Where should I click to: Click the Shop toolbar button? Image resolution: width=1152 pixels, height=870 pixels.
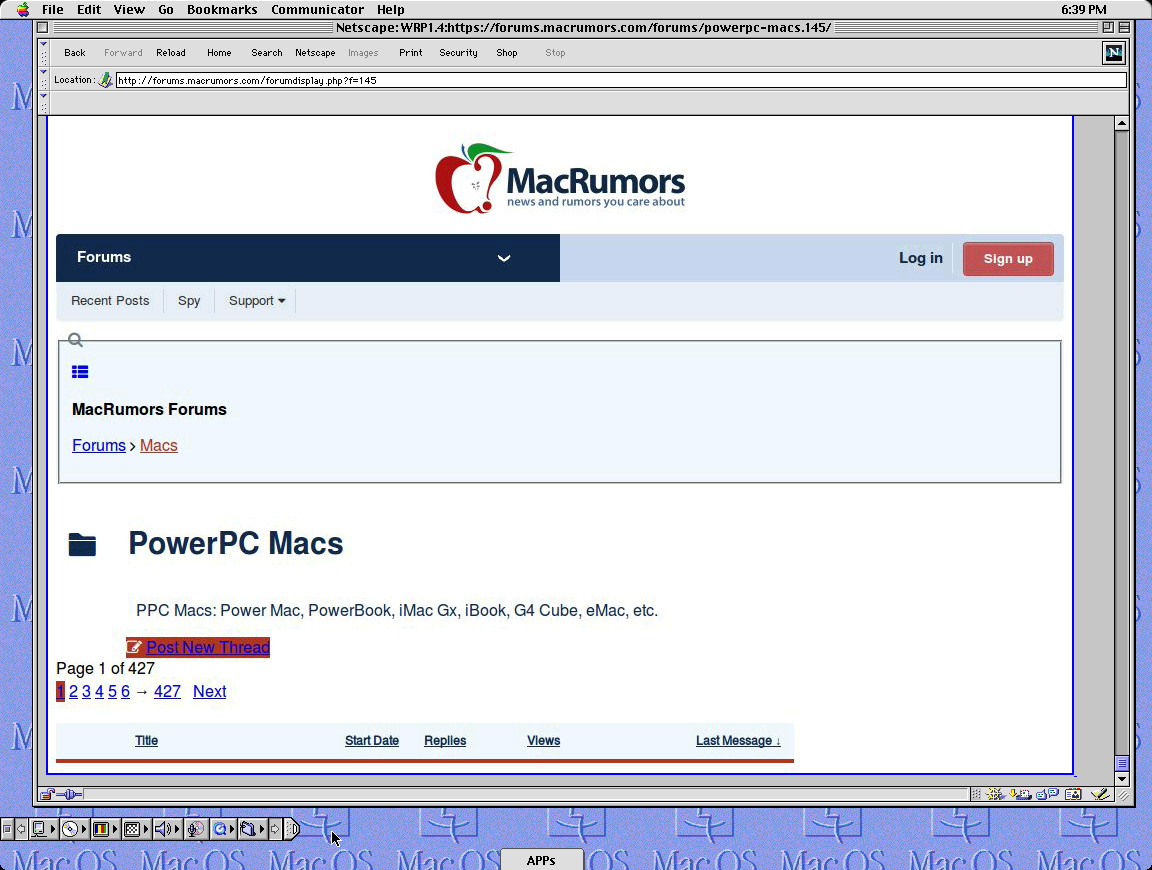(x=507, y=53)
